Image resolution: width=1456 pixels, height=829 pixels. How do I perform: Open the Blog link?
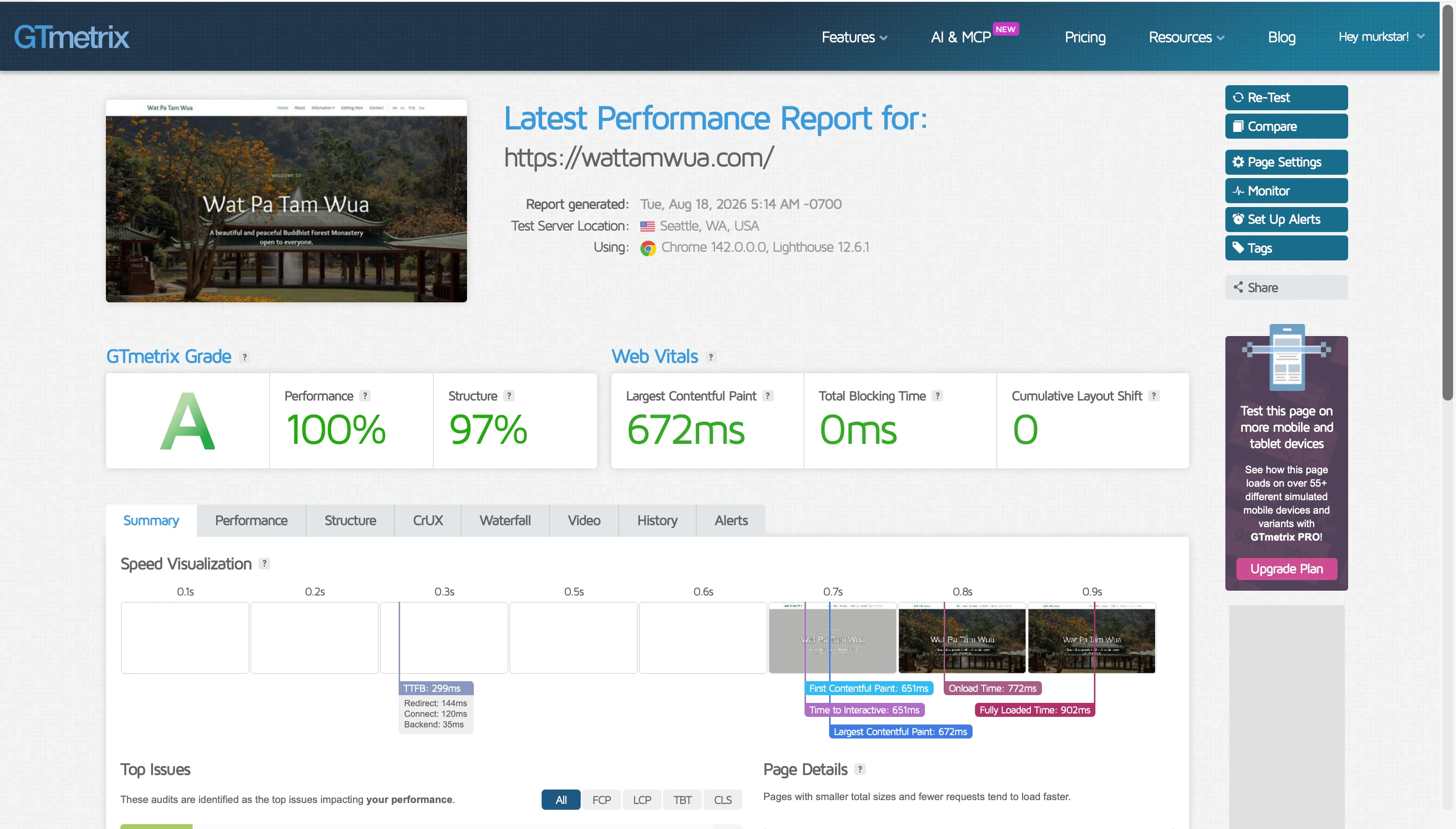point(1282,37)
